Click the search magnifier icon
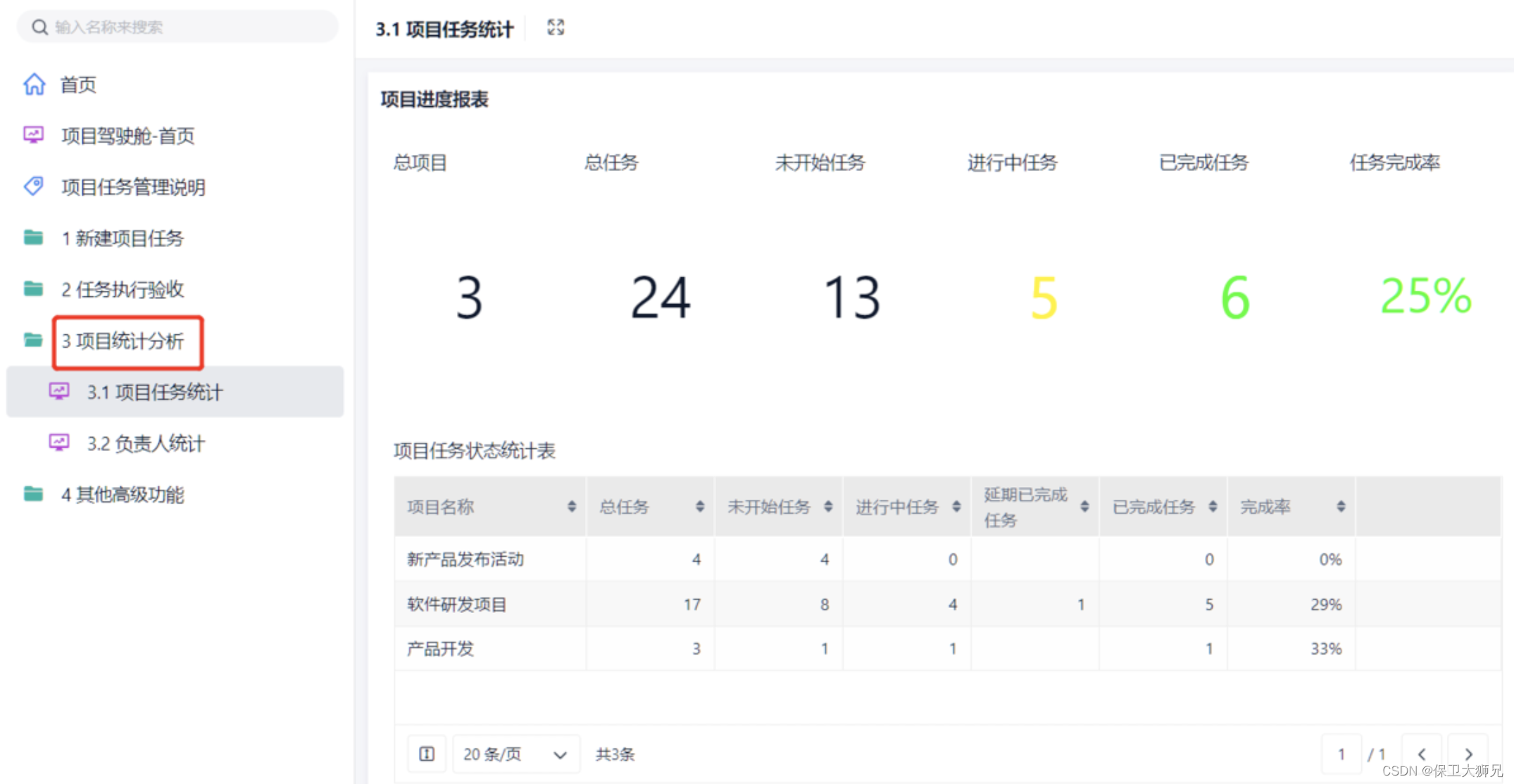This screenshot has width=1514, height=784. (40, 27)
